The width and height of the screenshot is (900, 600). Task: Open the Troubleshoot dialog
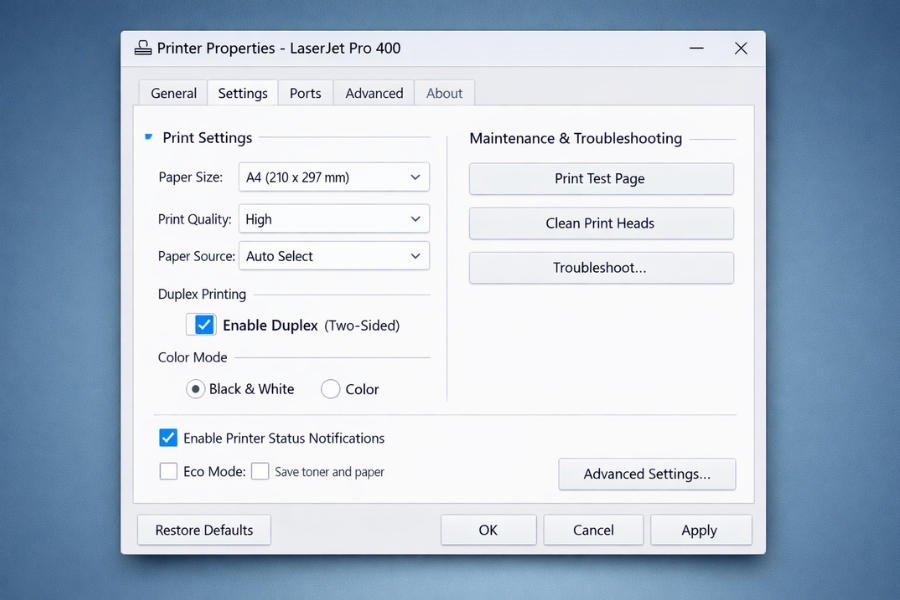pos(600,268)
